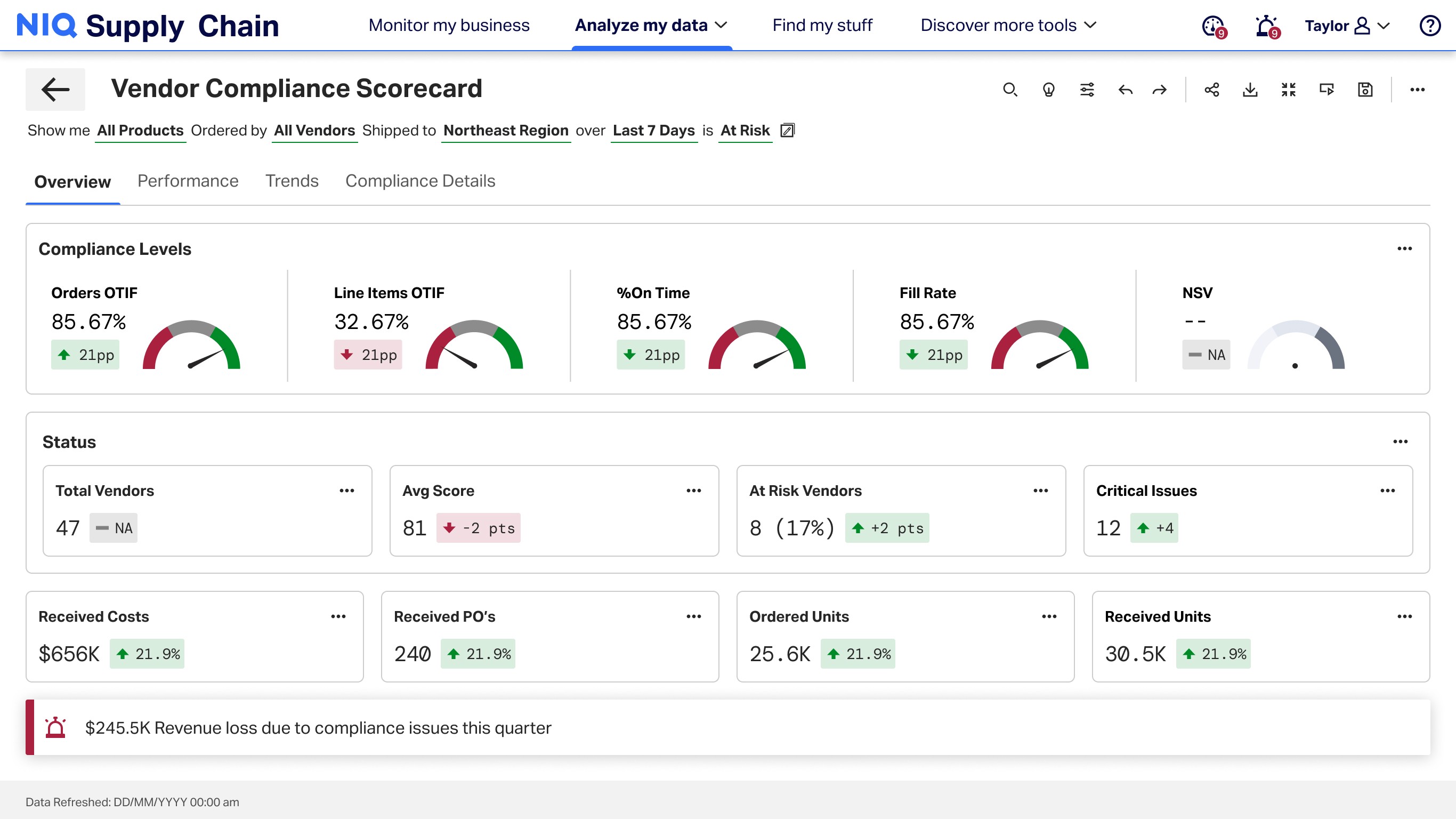Open Critical Issues card options menu
The height and width of the screenshot is (819, 1456).
(x=1388, y=491)
